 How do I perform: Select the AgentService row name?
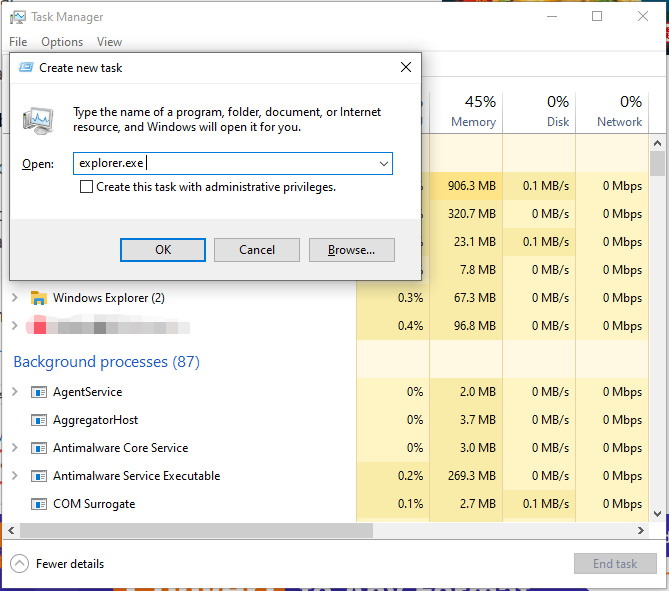[87, 392]
